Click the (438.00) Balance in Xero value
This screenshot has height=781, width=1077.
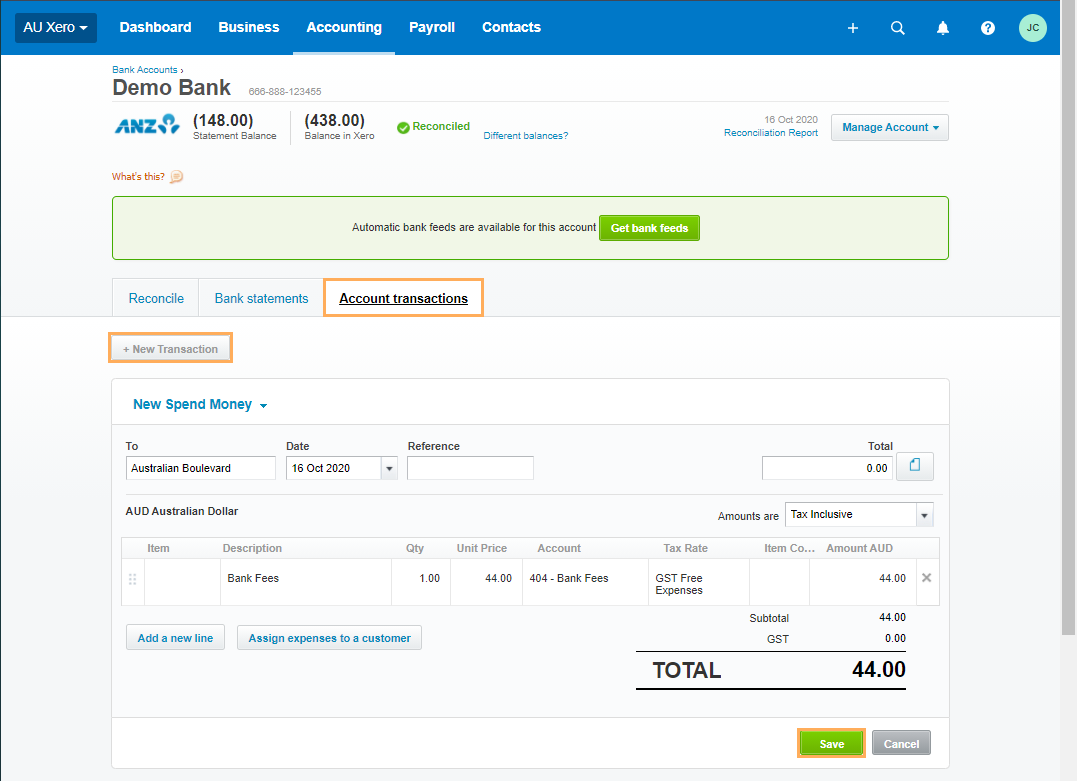(335, 121)
